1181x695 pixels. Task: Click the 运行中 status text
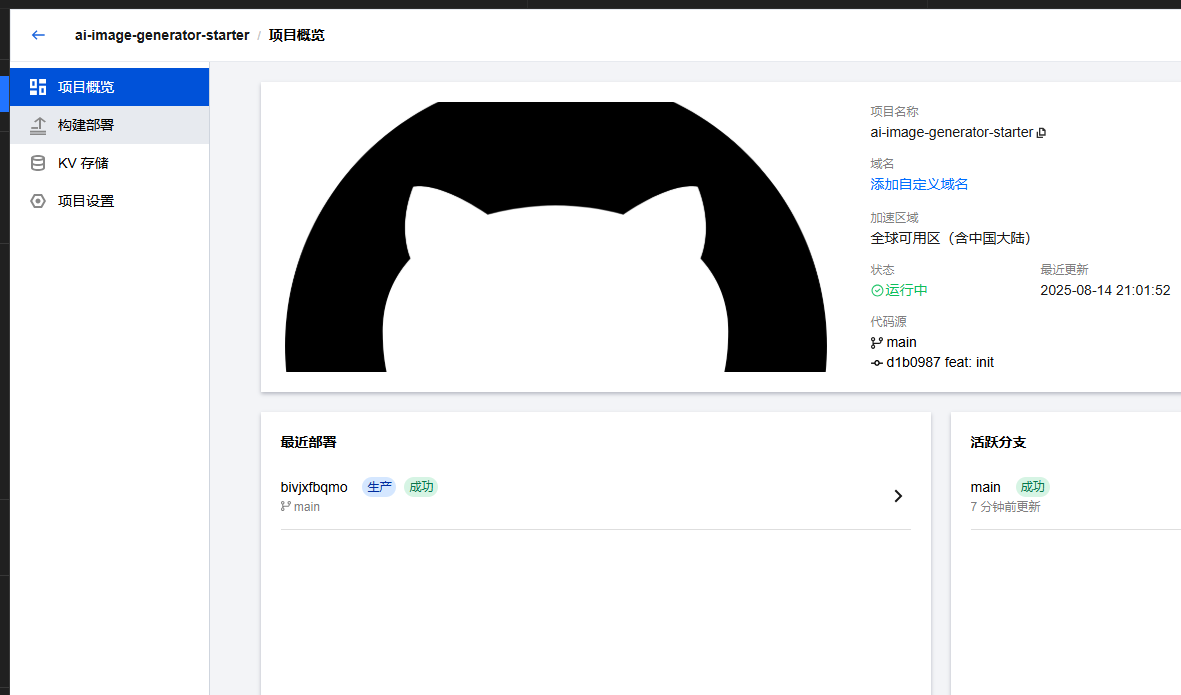906,291
